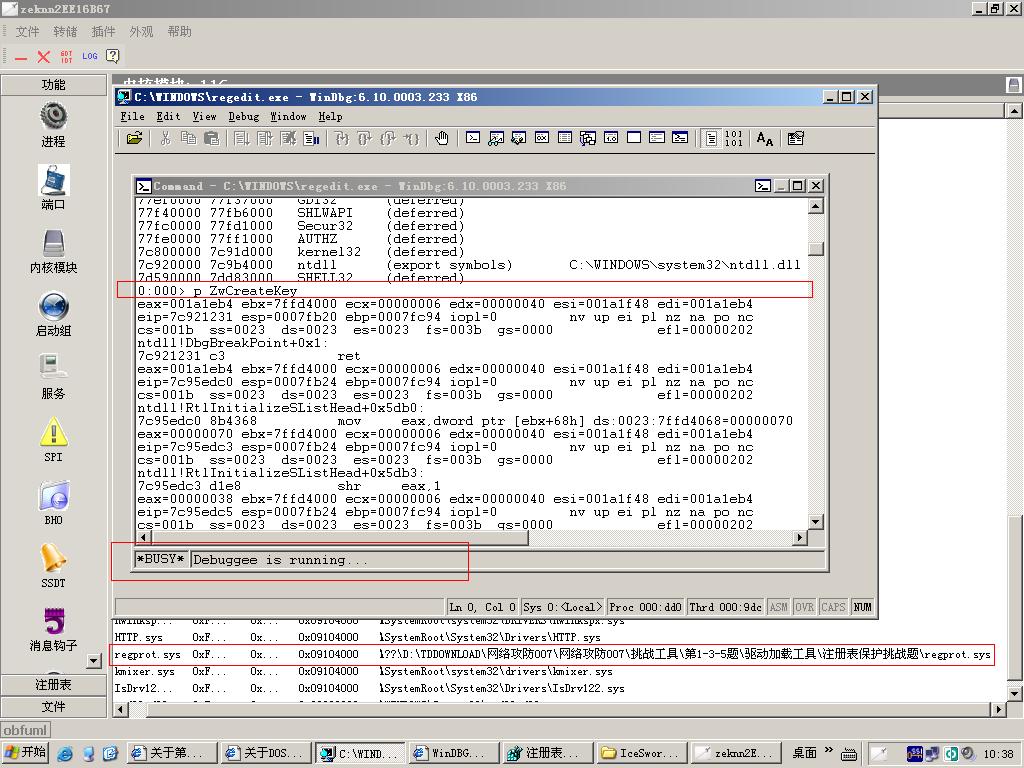Click Internet Explorer quick launch icon on taskbar

pos(65,754)
